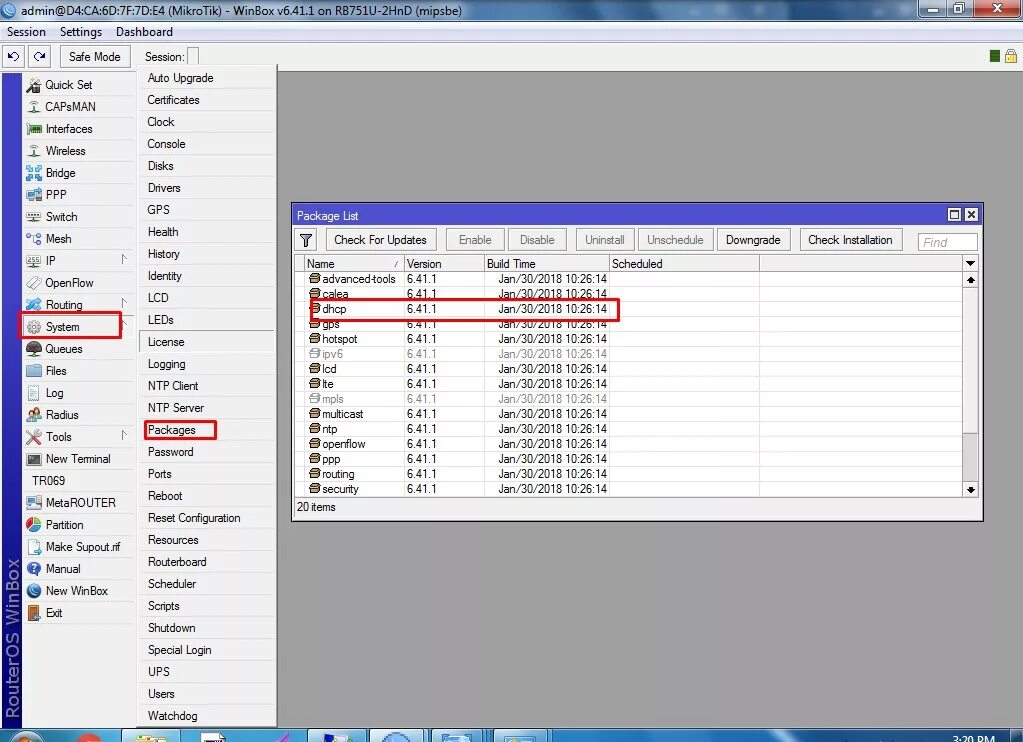Choose Scheduler in System submenu

pos(206,584)
